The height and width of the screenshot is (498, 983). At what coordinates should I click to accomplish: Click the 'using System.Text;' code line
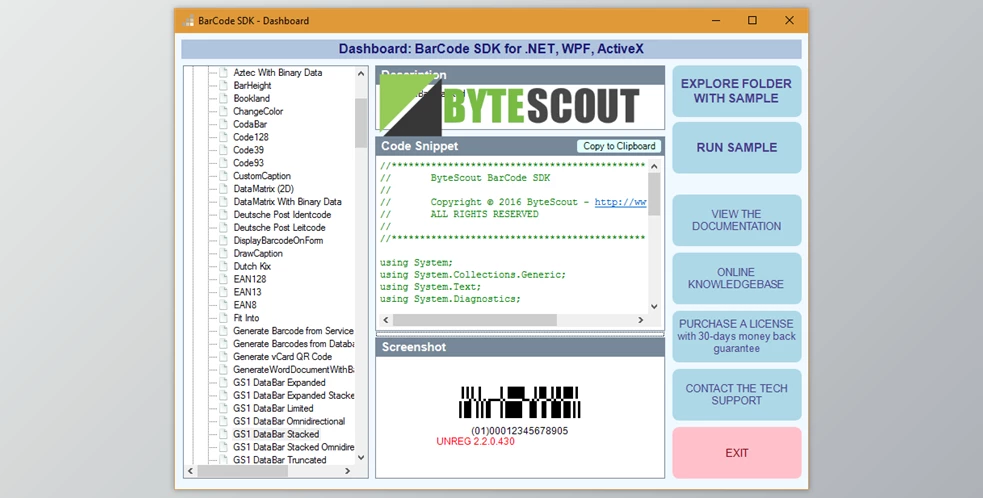click(430, 287)
